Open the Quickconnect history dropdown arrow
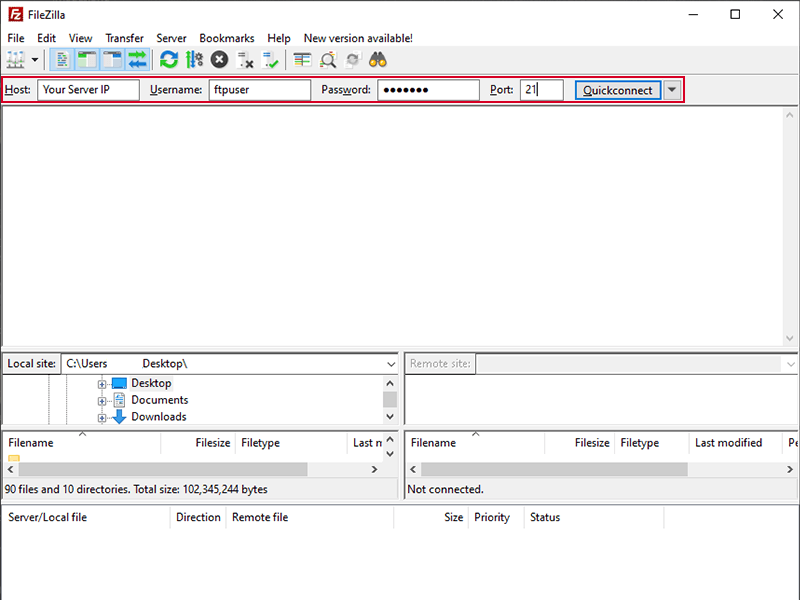Screen dimensions: 800x600 click(x=672, y=90)
